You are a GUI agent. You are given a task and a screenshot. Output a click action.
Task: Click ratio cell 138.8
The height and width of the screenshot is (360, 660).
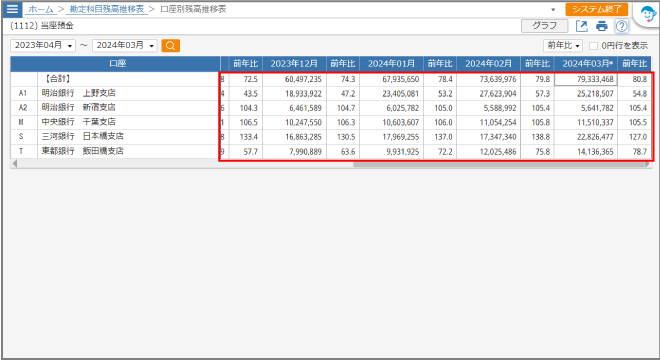538,137
